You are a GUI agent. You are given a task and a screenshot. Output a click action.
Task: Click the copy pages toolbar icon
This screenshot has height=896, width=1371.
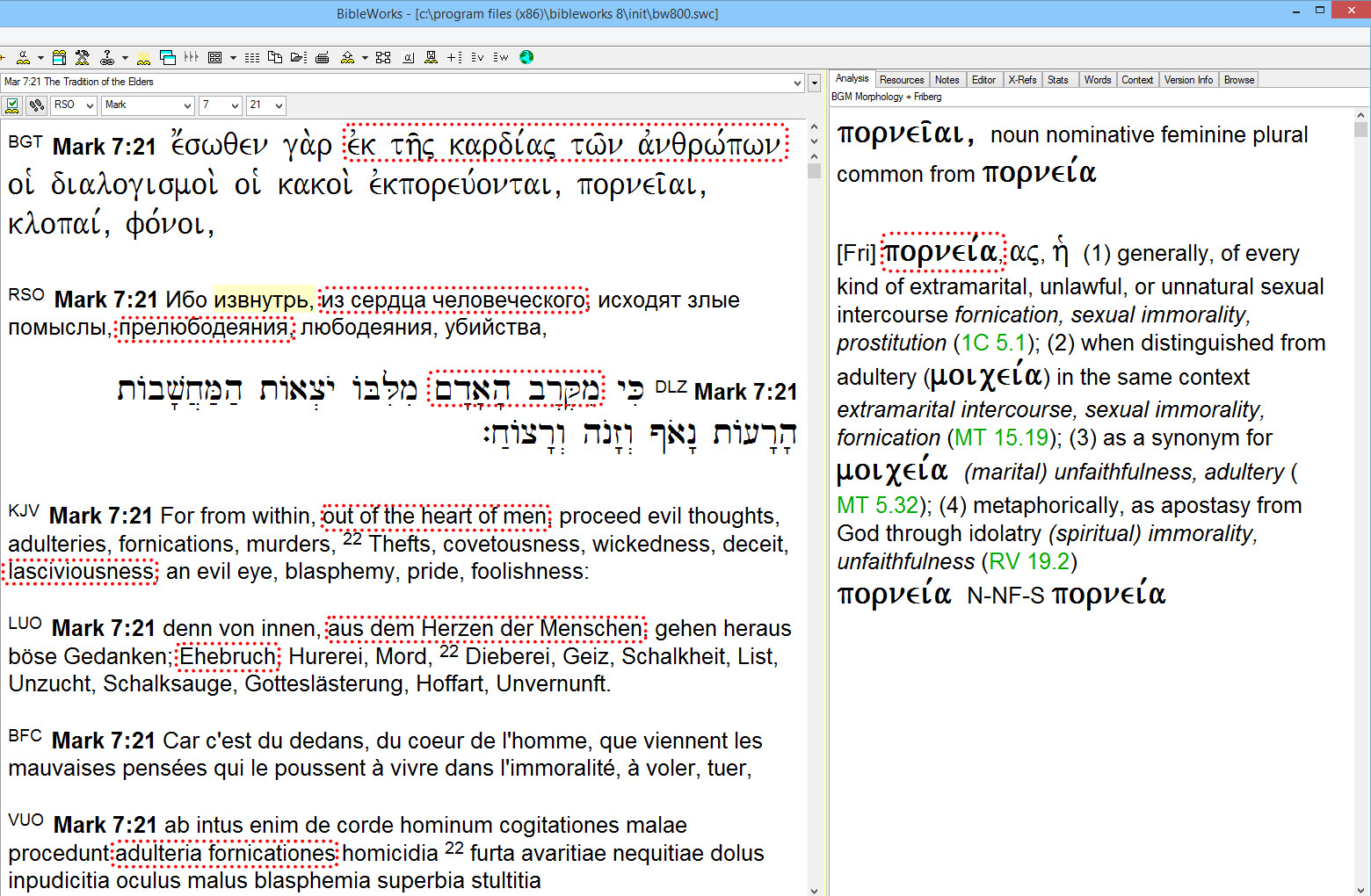point(275,58)
